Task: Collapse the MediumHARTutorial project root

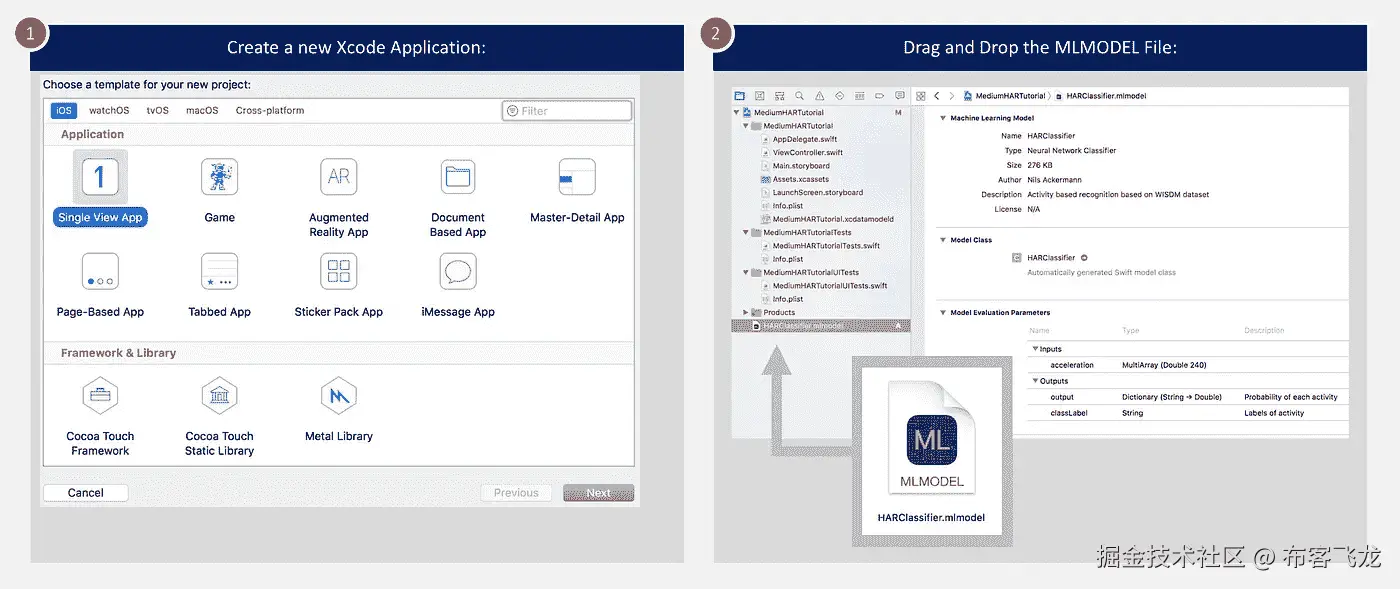Action: (x=736, y=113)
